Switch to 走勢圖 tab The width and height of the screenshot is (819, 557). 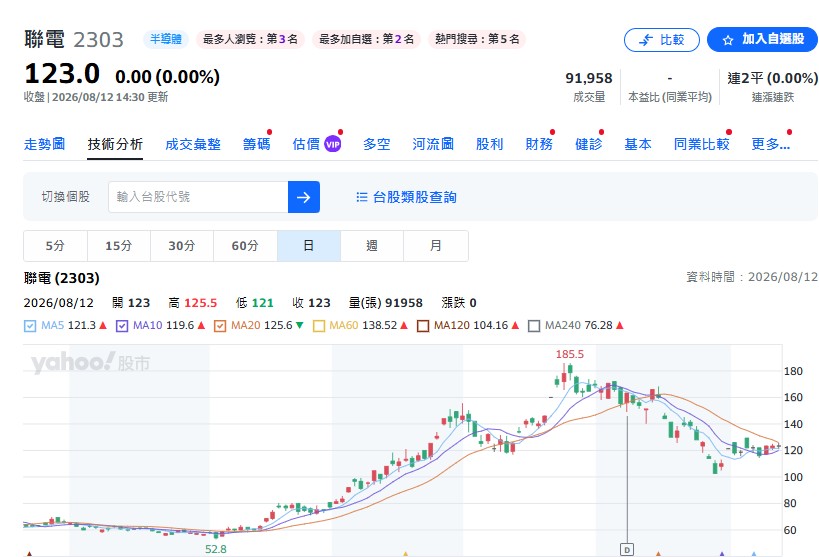coord(44,144)
